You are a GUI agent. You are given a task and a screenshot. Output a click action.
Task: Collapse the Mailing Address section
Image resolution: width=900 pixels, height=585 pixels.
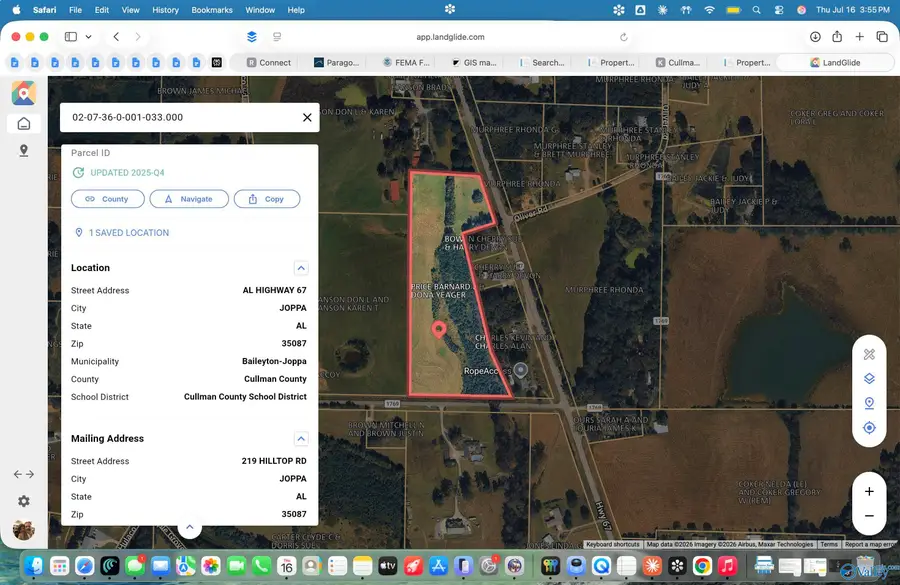click(x=301, y=439)
